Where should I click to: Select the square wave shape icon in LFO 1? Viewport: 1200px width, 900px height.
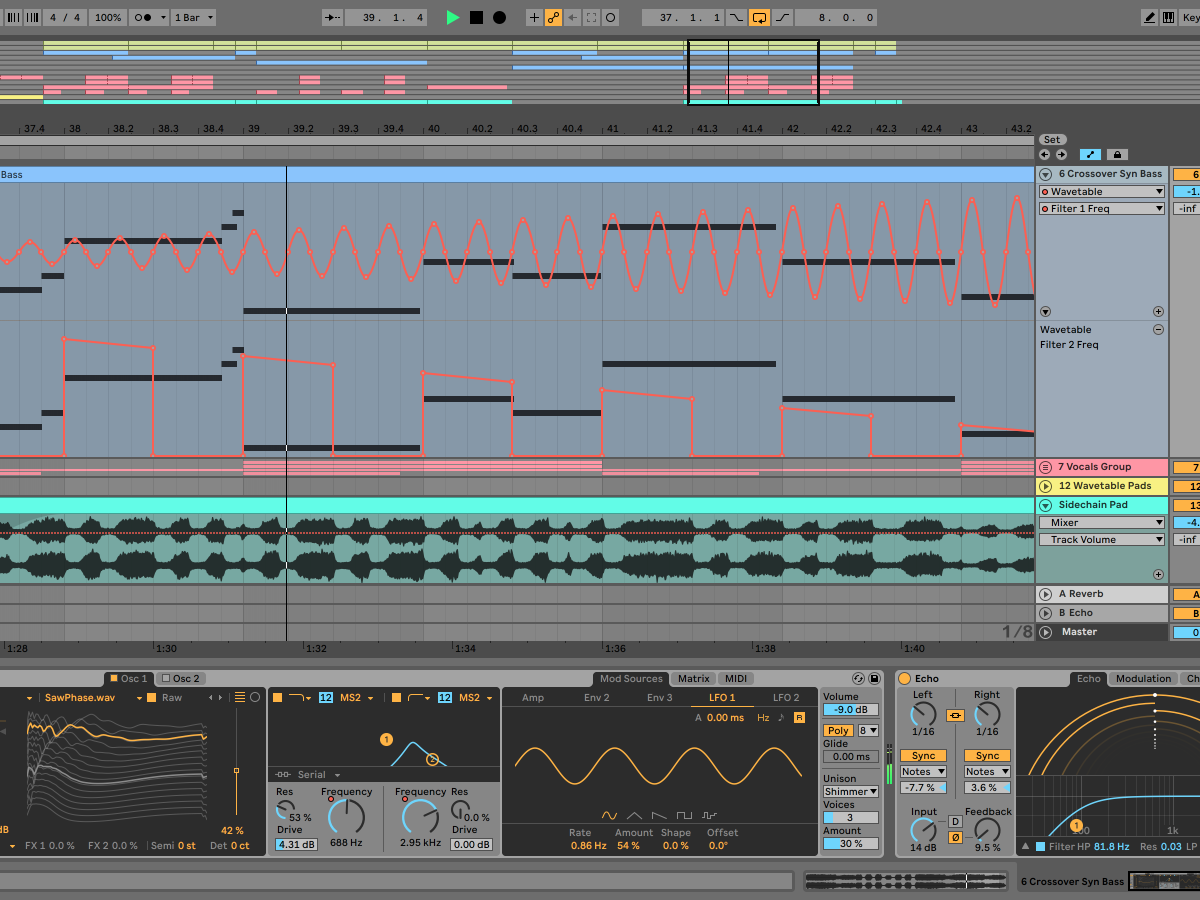point(685,814)
